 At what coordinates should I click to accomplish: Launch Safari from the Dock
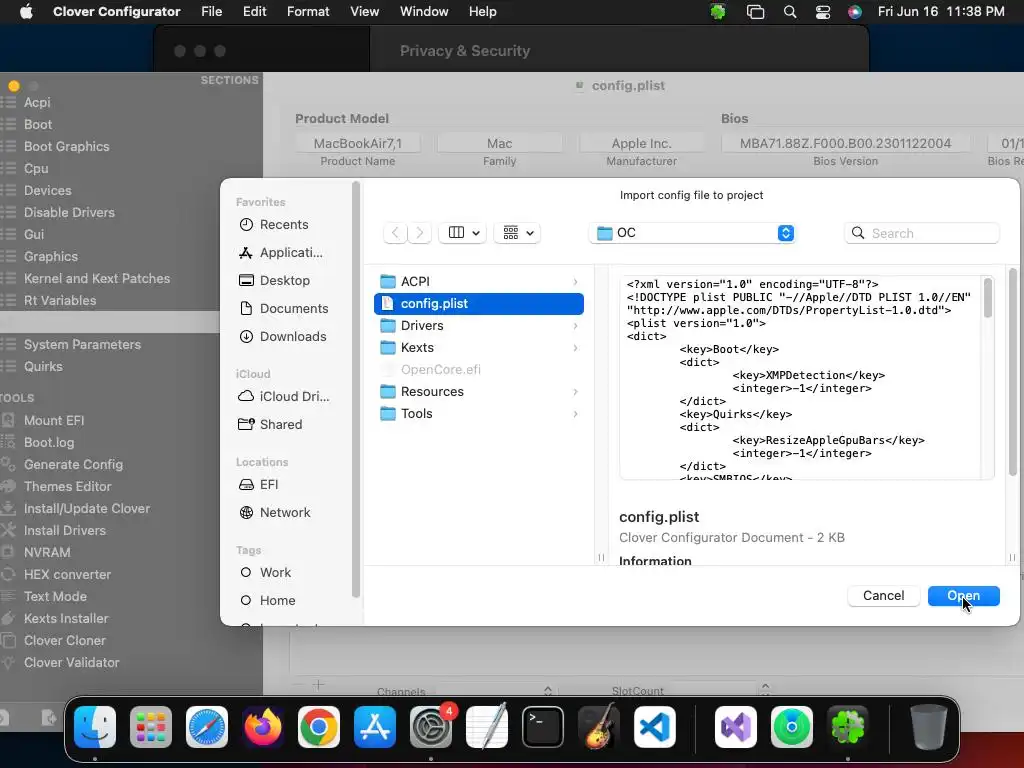(x=207, y=726)
